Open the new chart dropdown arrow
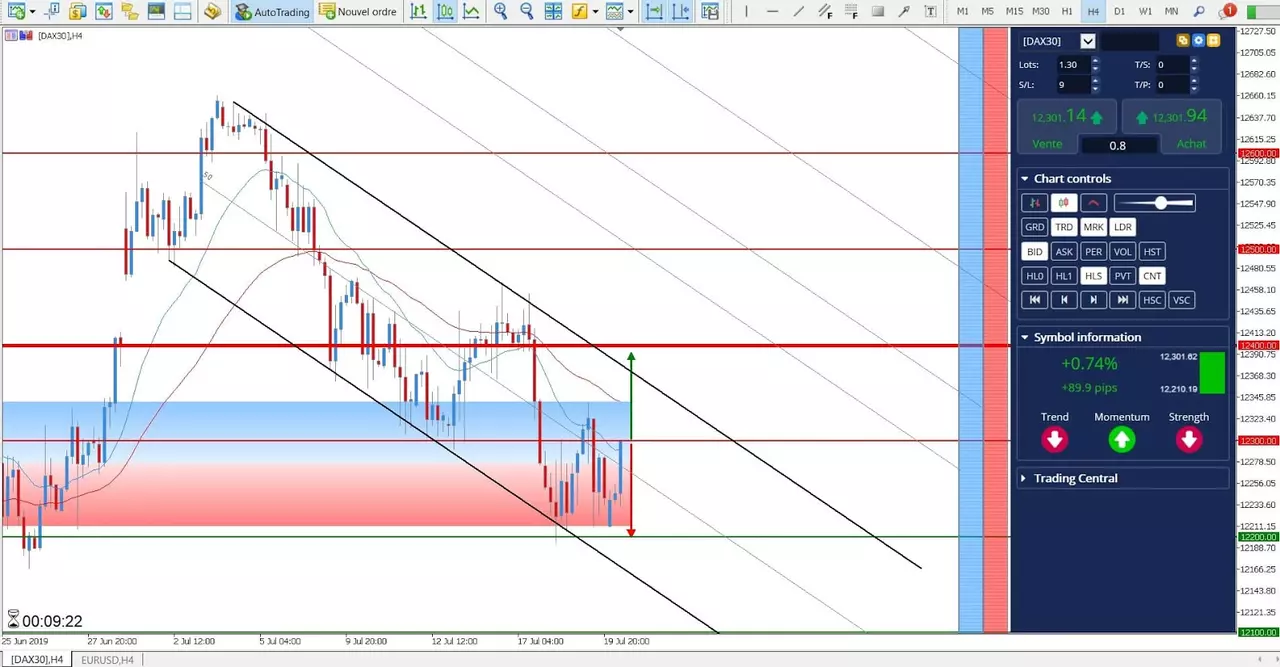The height and width of the screenshot is (667, 1280). [x=33, y=12]
